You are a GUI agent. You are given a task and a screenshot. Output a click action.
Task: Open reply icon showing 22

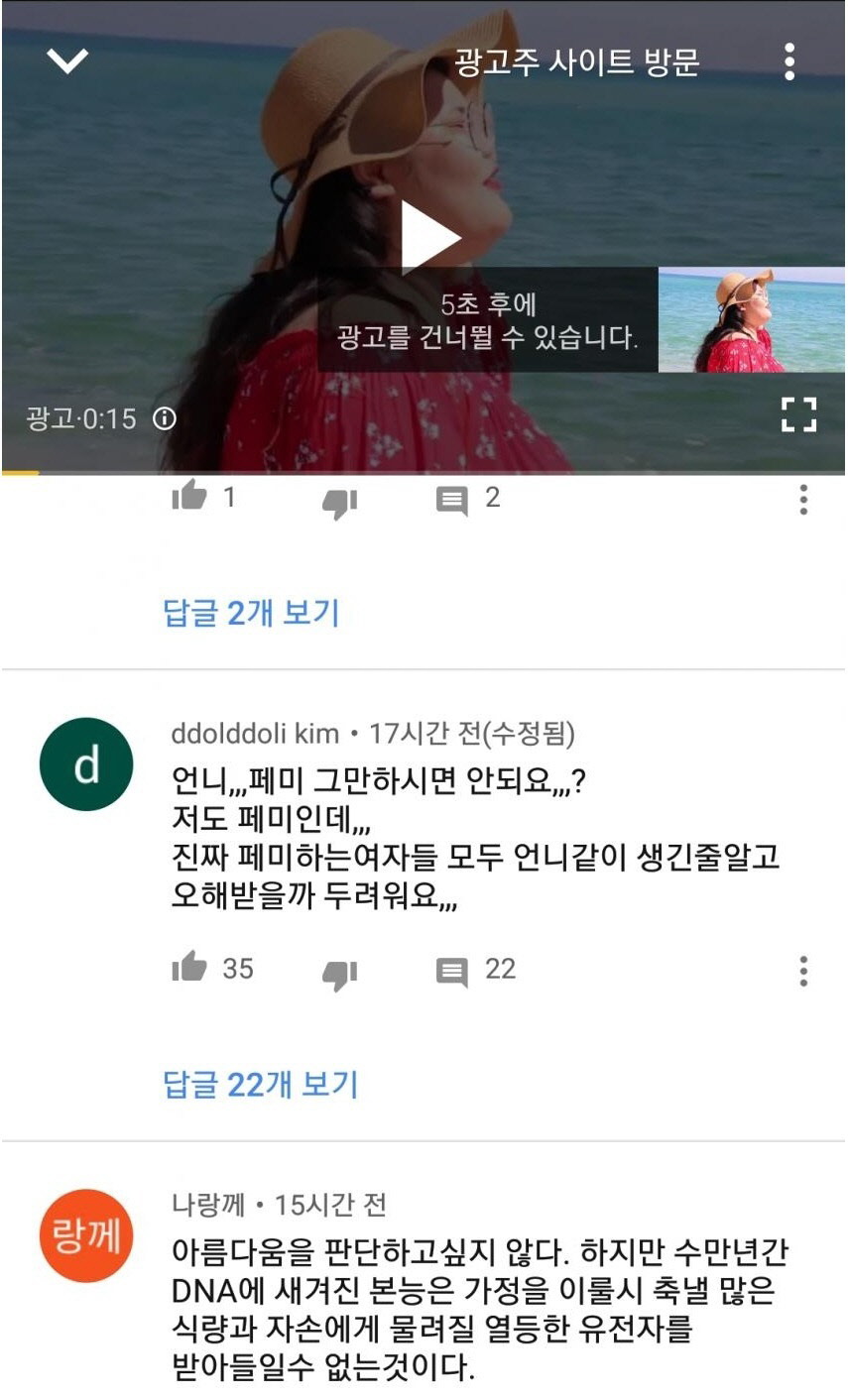click(x=452, y=971)
